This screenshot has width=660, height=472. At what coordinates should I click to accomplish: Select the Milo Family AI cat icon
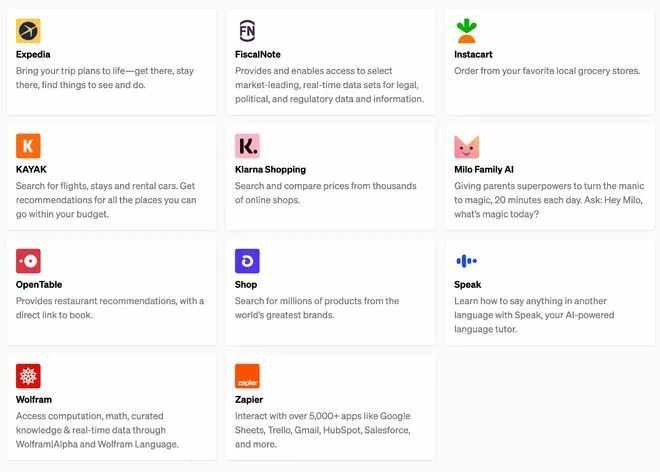tap(466, 147)
